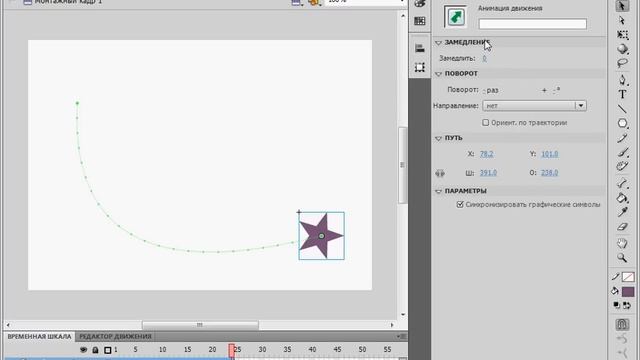Viewport: 640px width, 360px height.
Task: Select the Deco tool
Action: 622,166
